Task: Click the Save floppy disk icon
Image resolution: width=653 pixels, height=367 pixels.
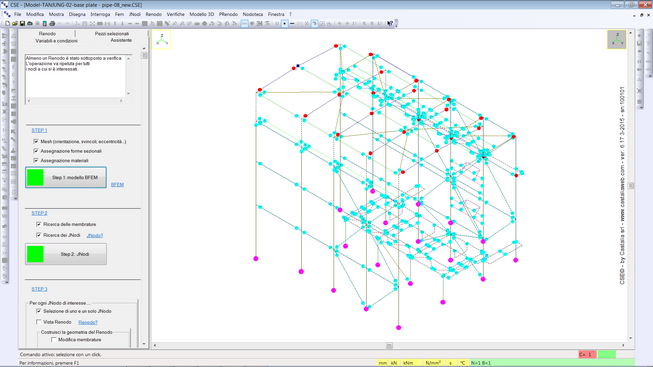Action: pyautogui.click(x=22, y=24)
